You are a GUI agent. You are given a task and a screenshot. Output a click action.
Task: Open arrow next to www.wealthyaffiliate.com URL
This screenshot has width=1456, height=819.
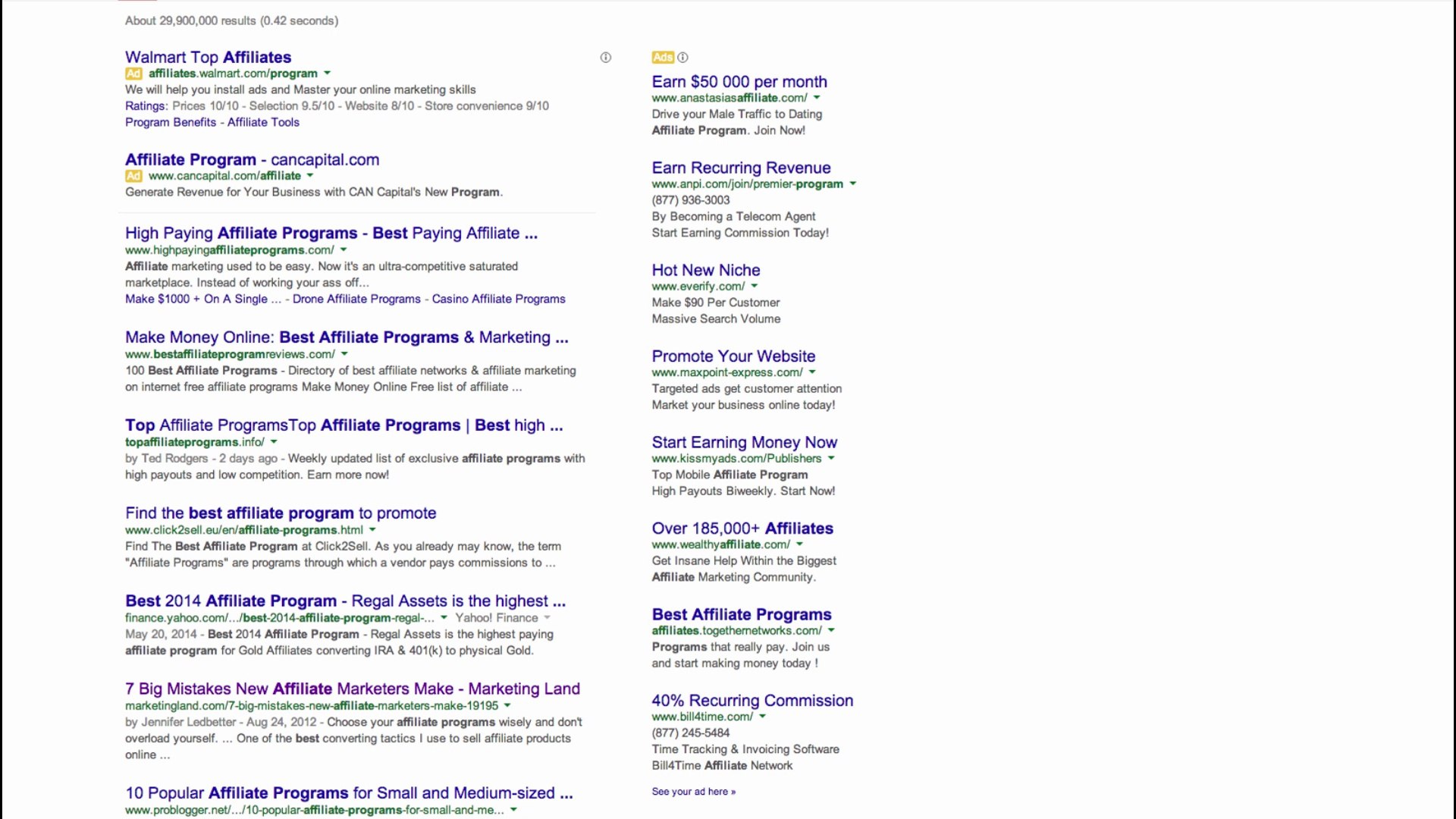click(x=799, y=544)
